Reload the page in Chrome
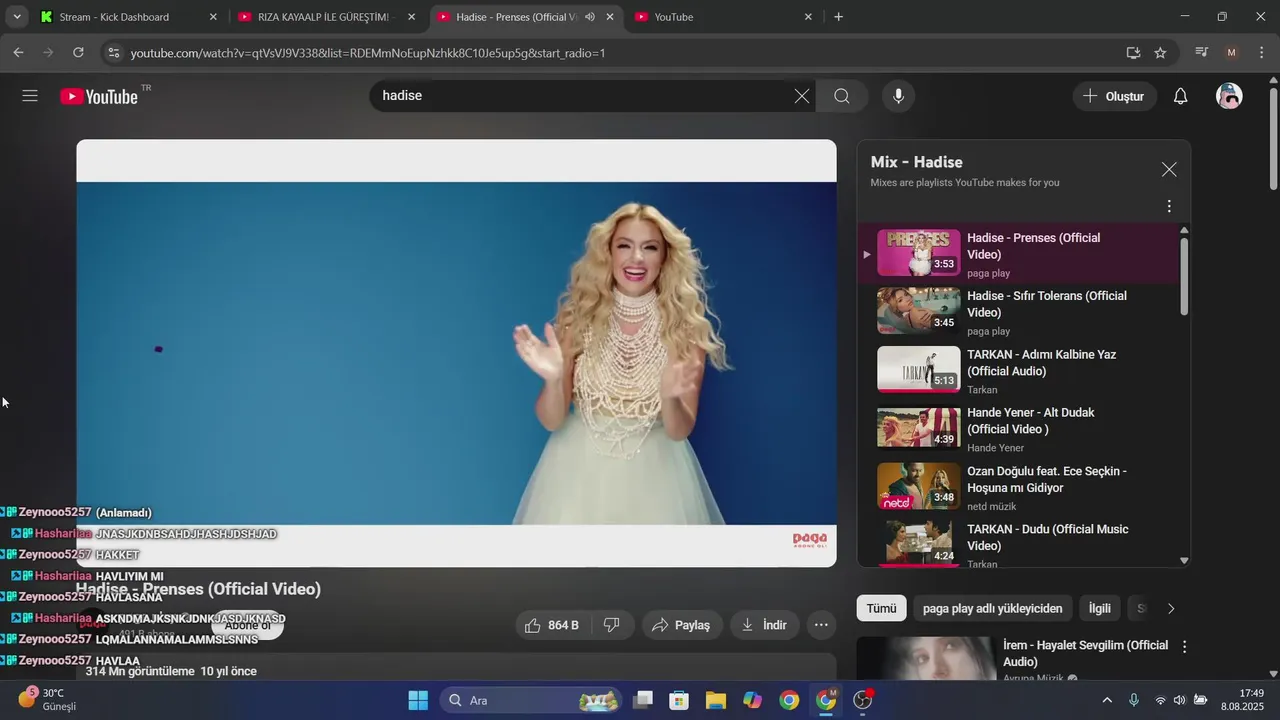Viewport: 1280px width, 720px height. pyautogui.click(x=78, y=53)
